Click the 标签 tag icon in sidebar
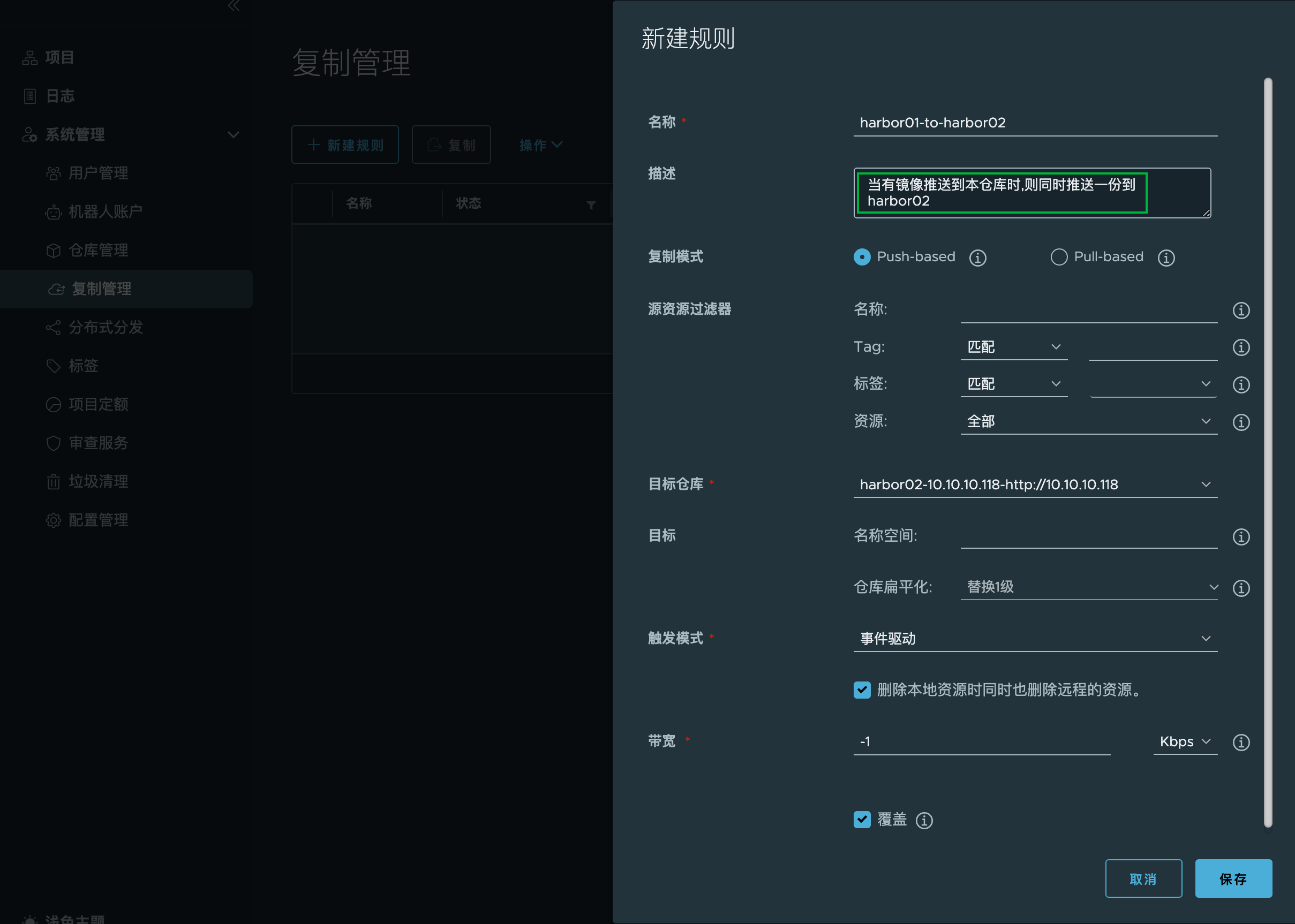1295x924 pixels. [x=53, y=366]
